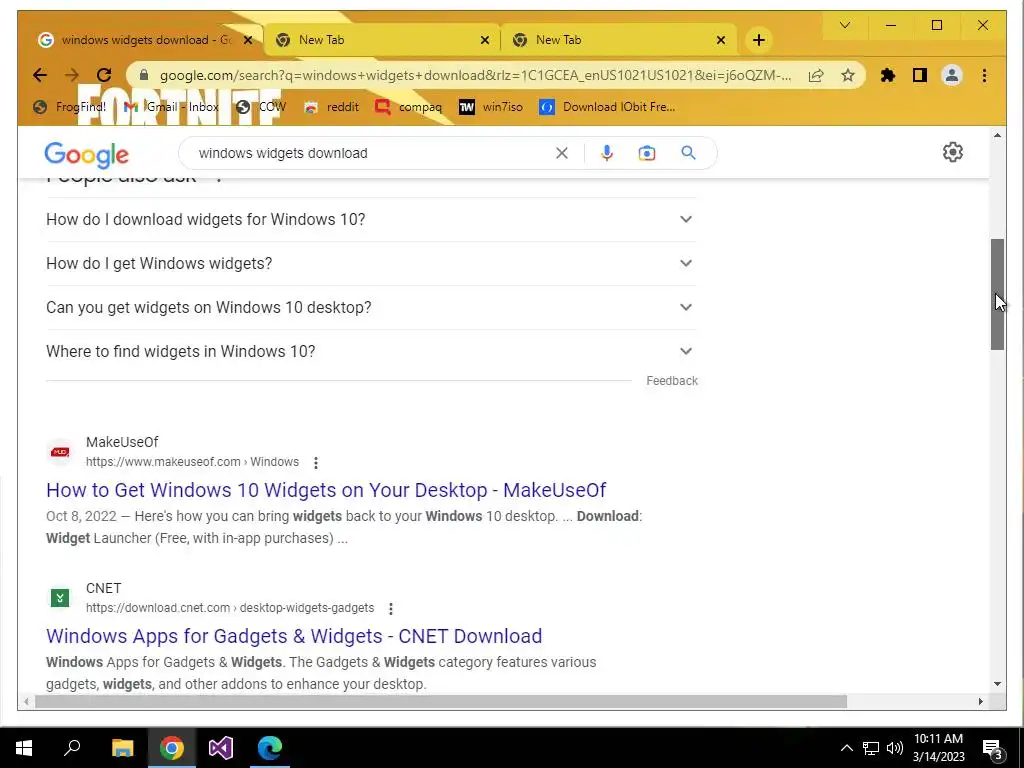Click the horizontal scrollbar right arrow

[980, 701]
